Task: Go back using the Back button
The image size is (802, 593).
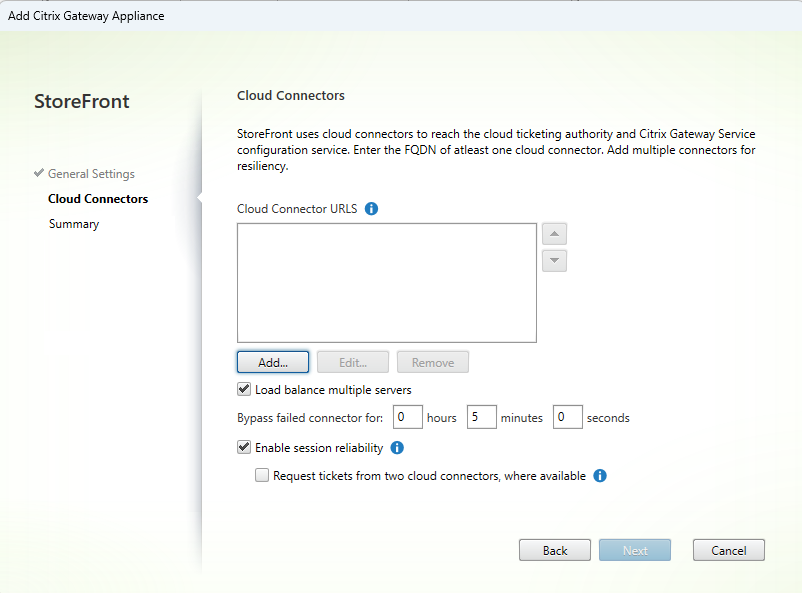Action: click(555, 550)
